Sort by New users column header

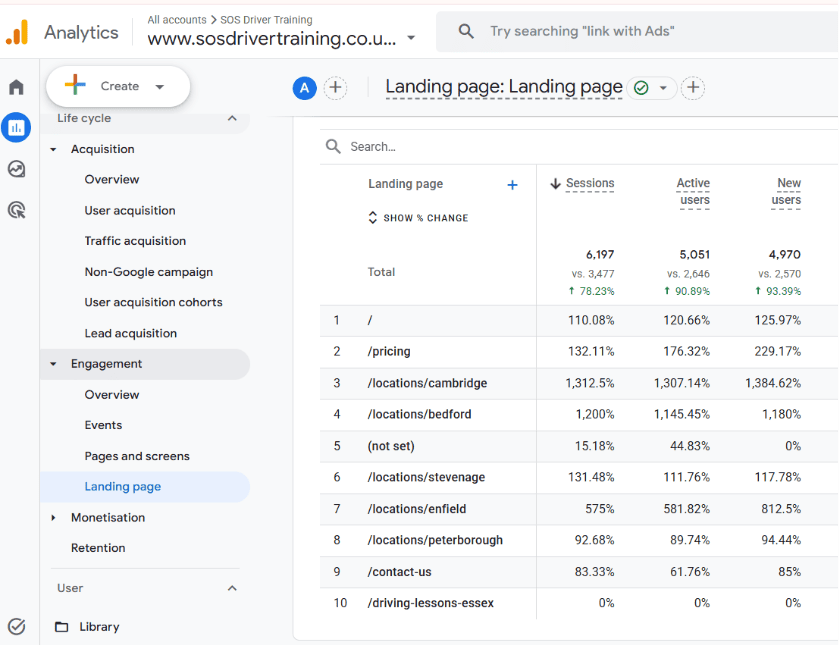point(786,191)
